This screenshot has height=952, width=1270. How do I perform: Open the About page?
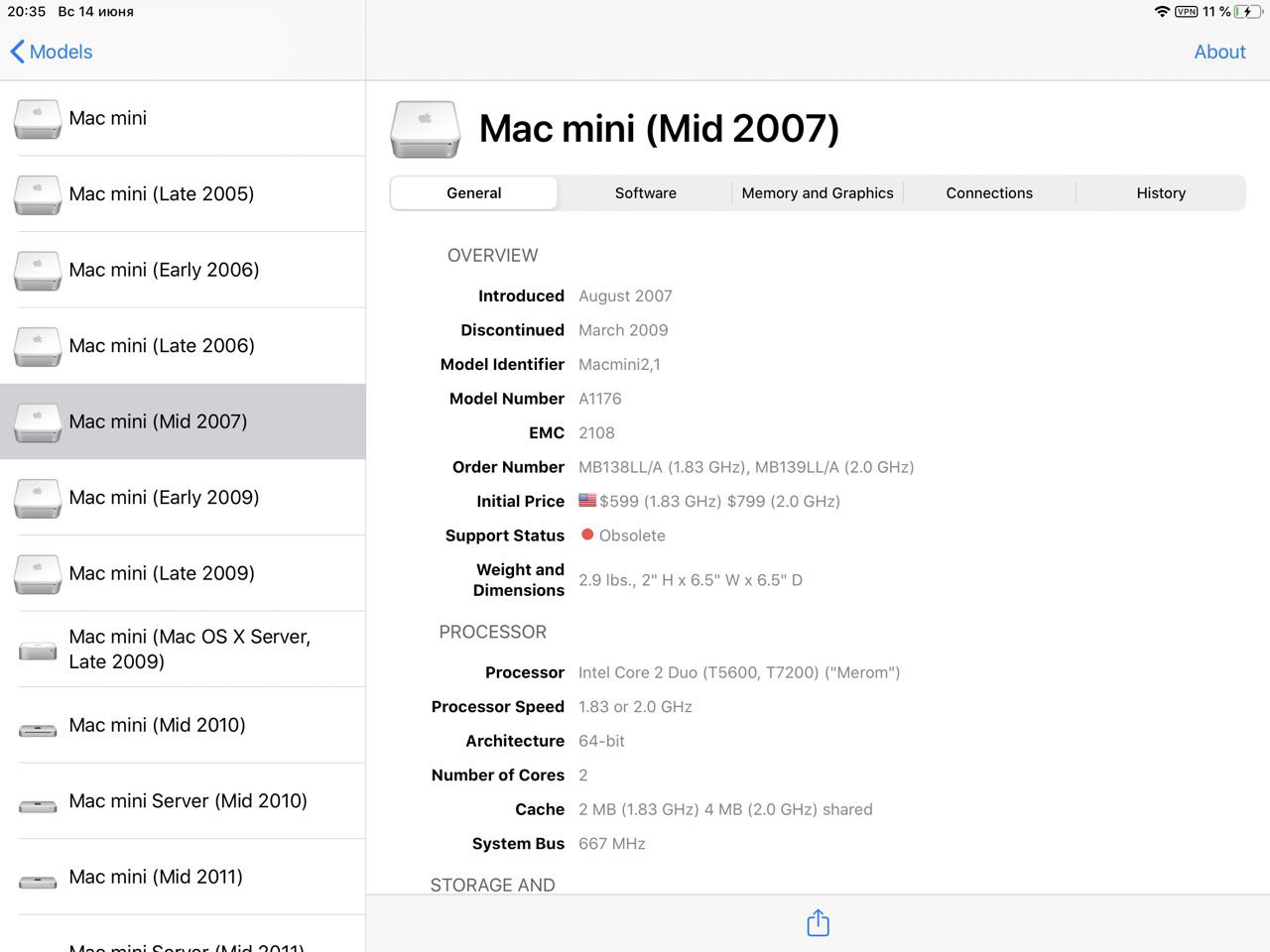[1219, 52]
